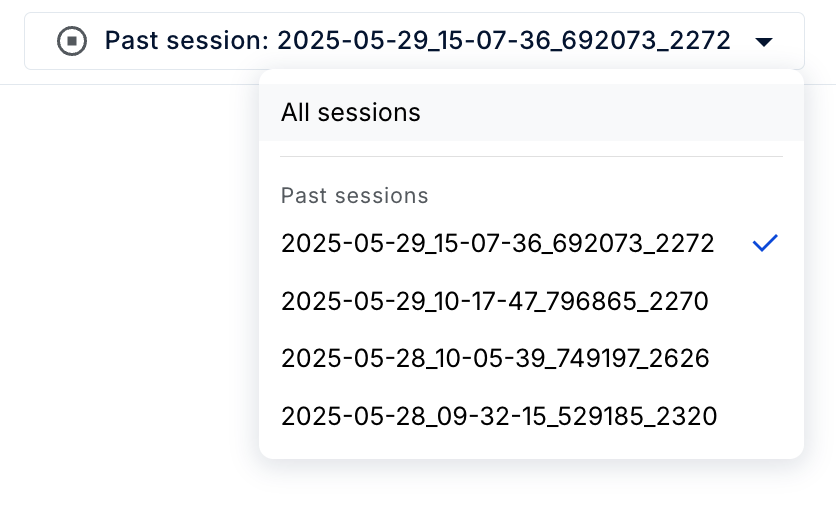836x512 pixels.
Task: Click the stop-circle icon beside Past session
Action: coord(72,41)
